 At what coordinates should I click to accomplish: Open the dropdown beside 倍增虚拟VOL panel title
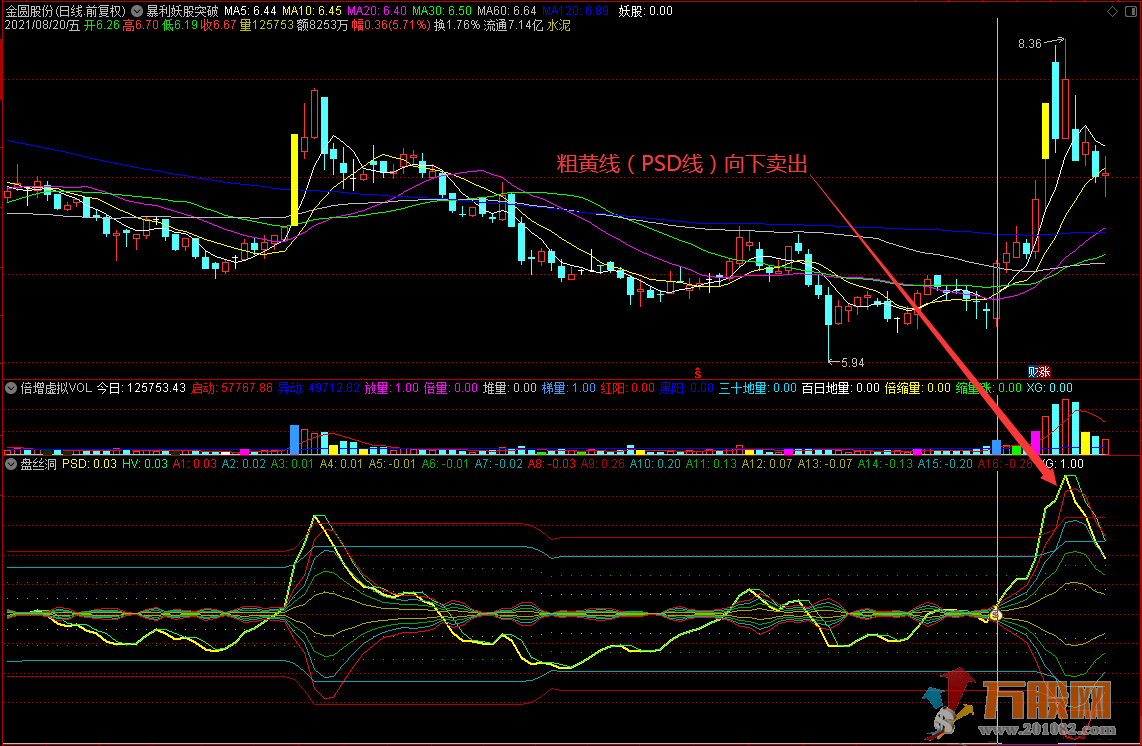click(x=11, y=388)
